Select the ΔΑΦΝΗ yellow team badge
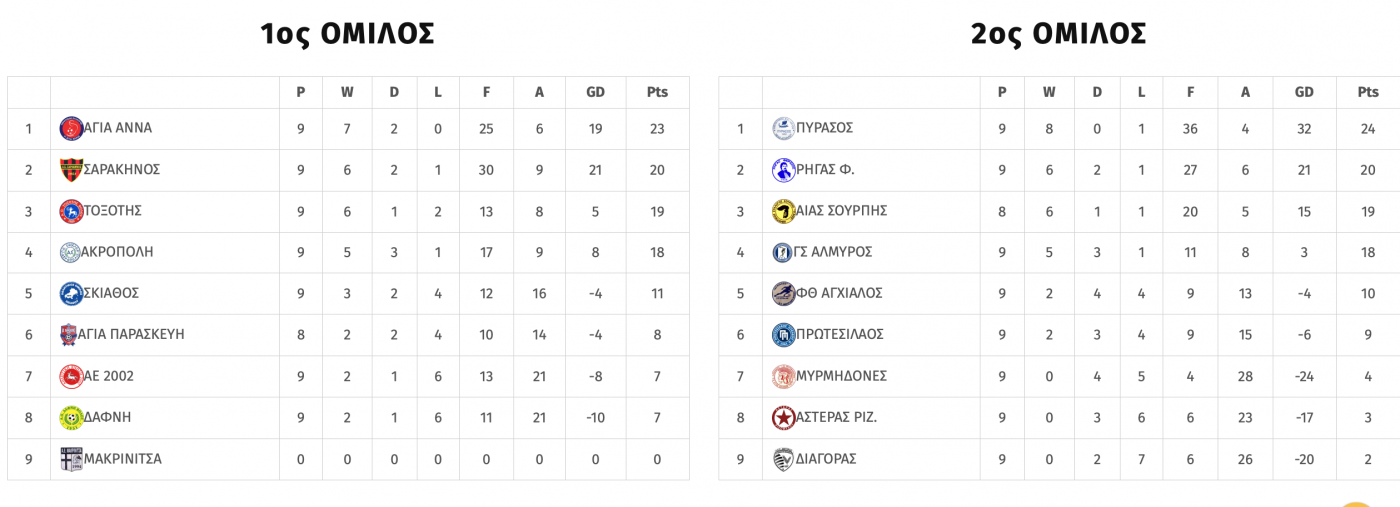Screen dimensions: 1400x507 tap(71, 417)
